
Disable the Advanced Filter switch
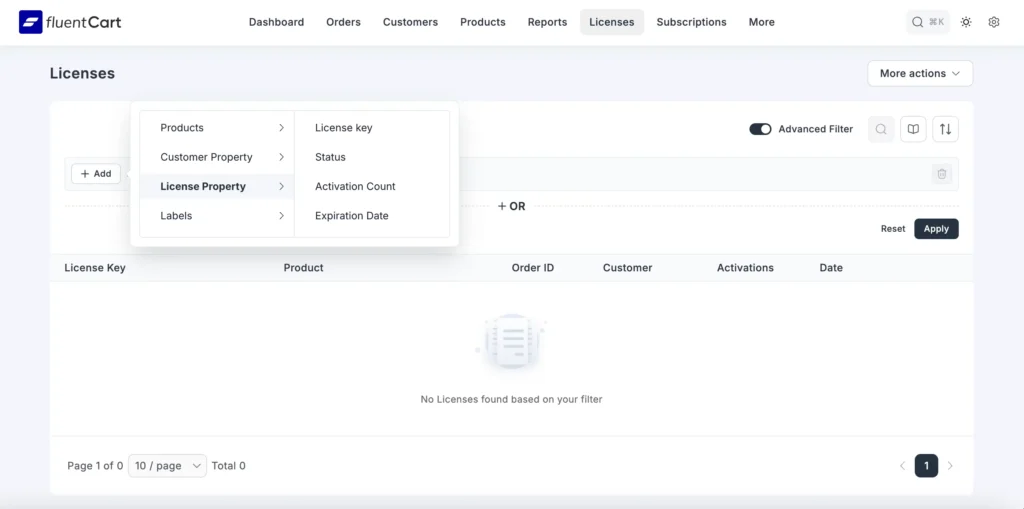(760, 129)
